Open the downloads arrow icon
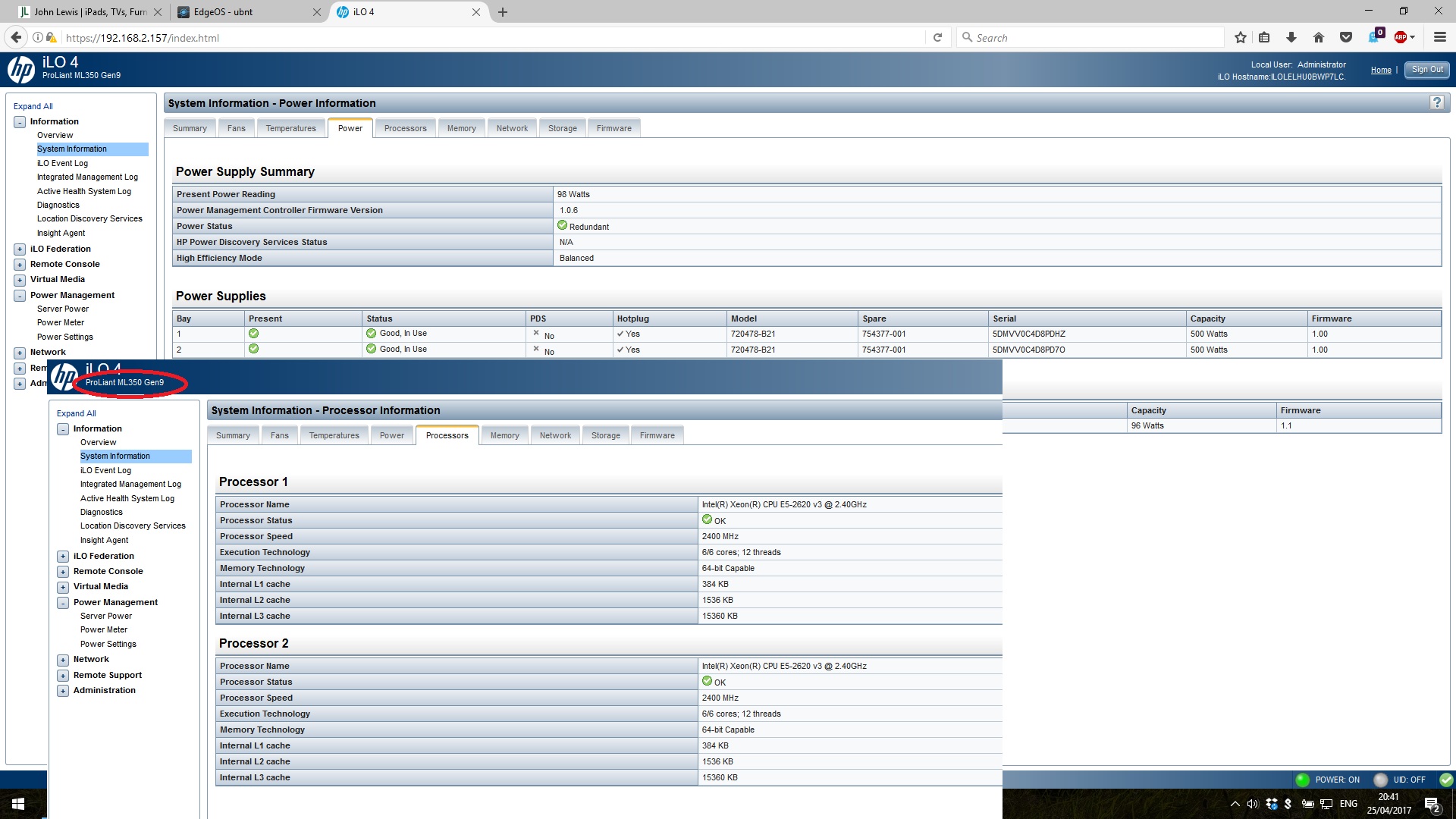This screenshot has width=1456, height=819. pos(1291,37)
